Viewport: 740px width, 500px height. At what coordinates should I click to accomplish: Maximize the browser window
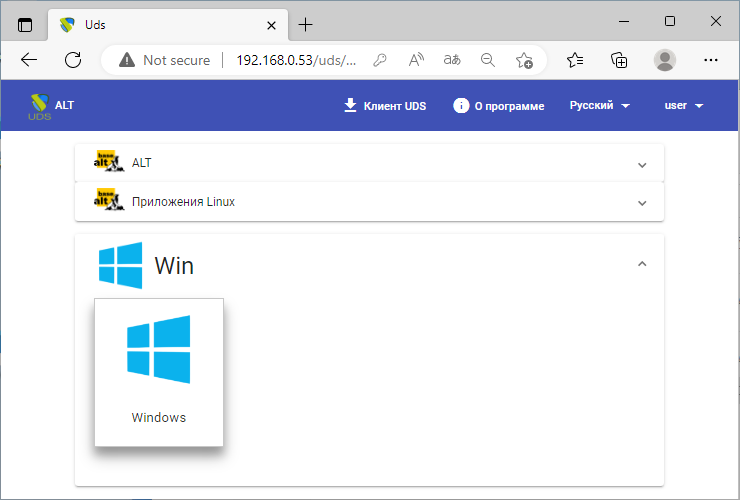tap(670, 21)
